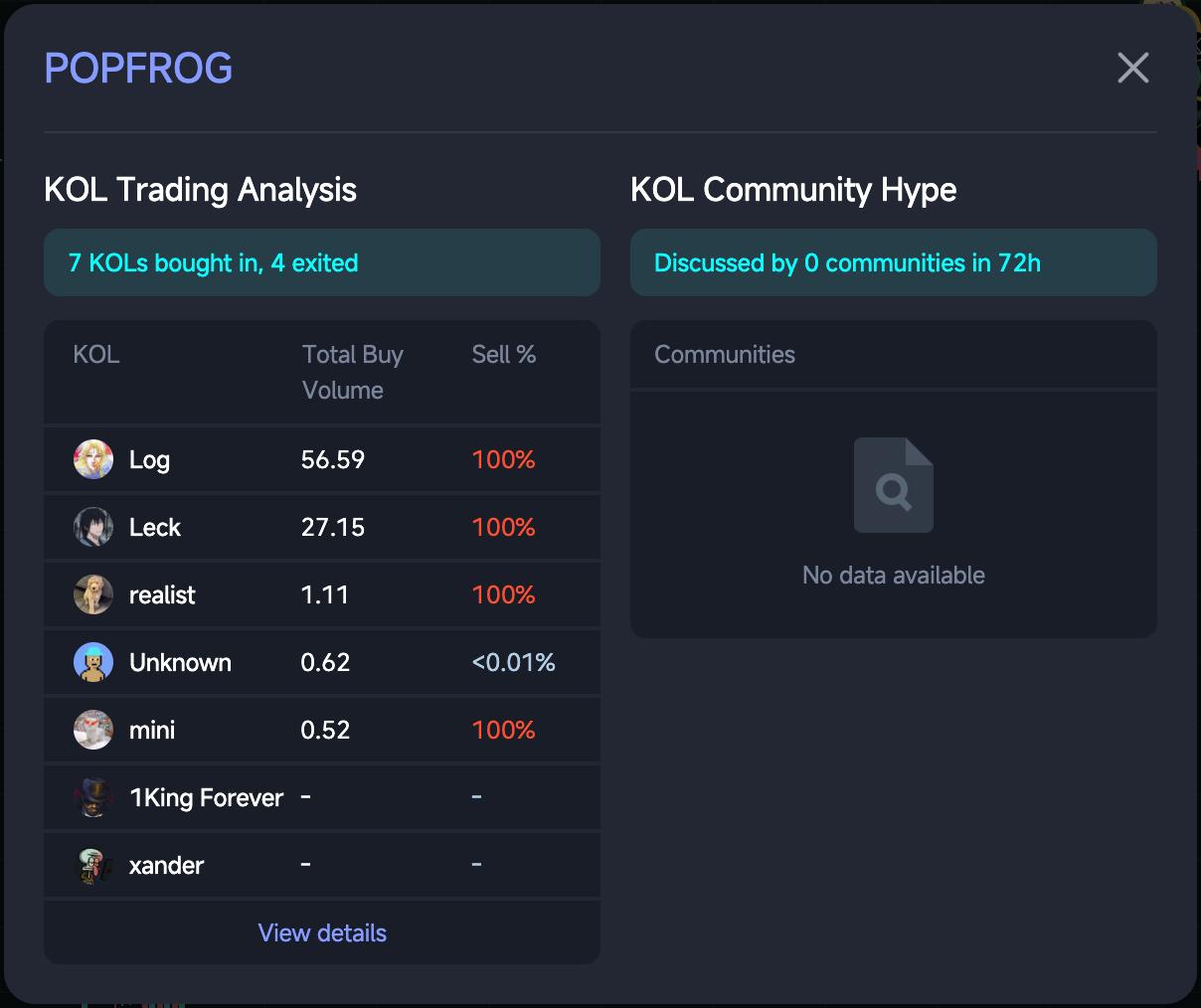This screenshot has height=1008, width=1201.
Task: Click Log's avatar icon
Action: tap(93, 459)
